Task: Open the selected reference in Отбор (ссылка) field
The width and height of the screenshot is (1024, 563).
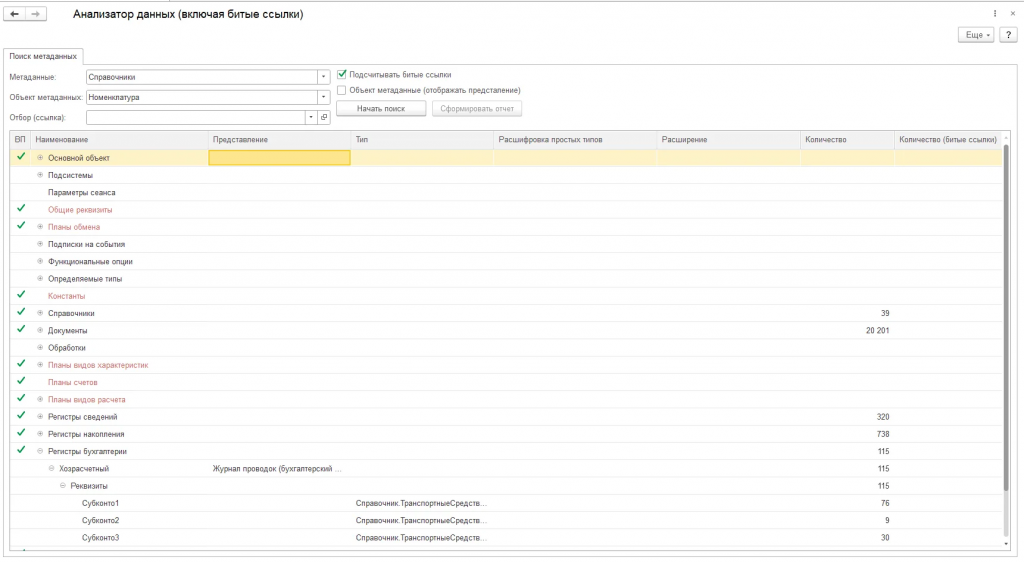Action: coord(324,118)
